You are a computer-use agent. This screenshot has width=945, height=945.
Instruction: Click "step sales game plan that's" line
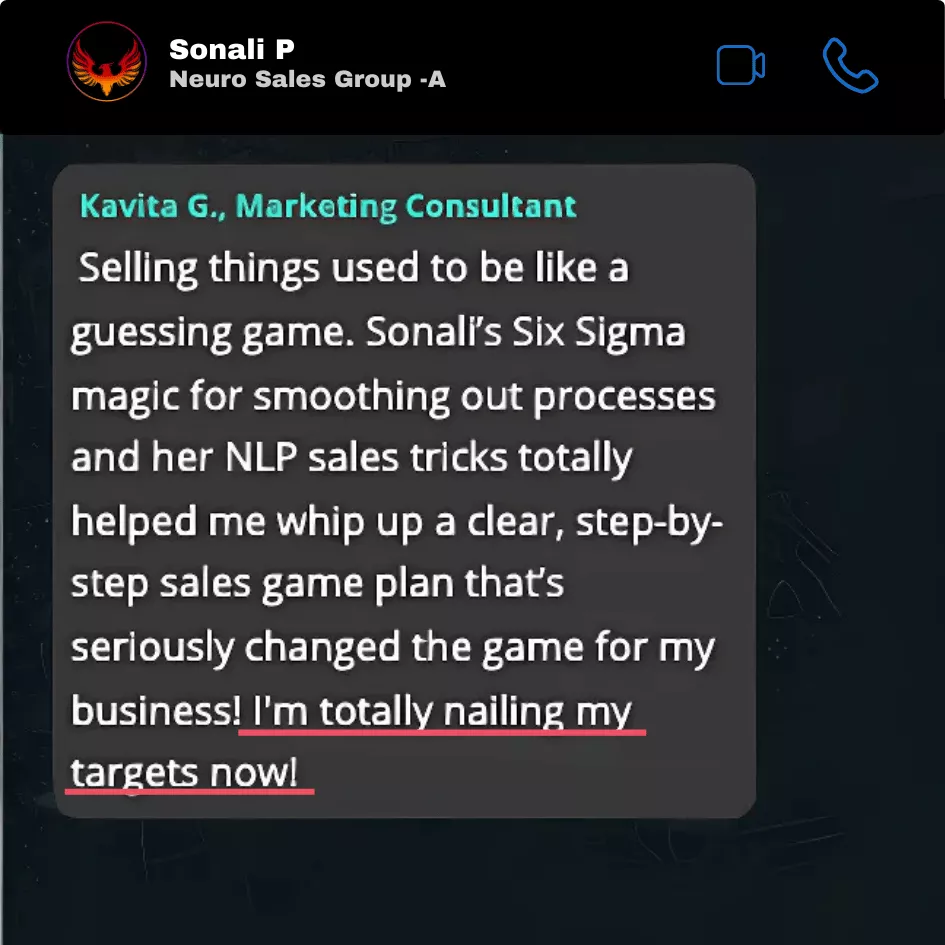317,585
